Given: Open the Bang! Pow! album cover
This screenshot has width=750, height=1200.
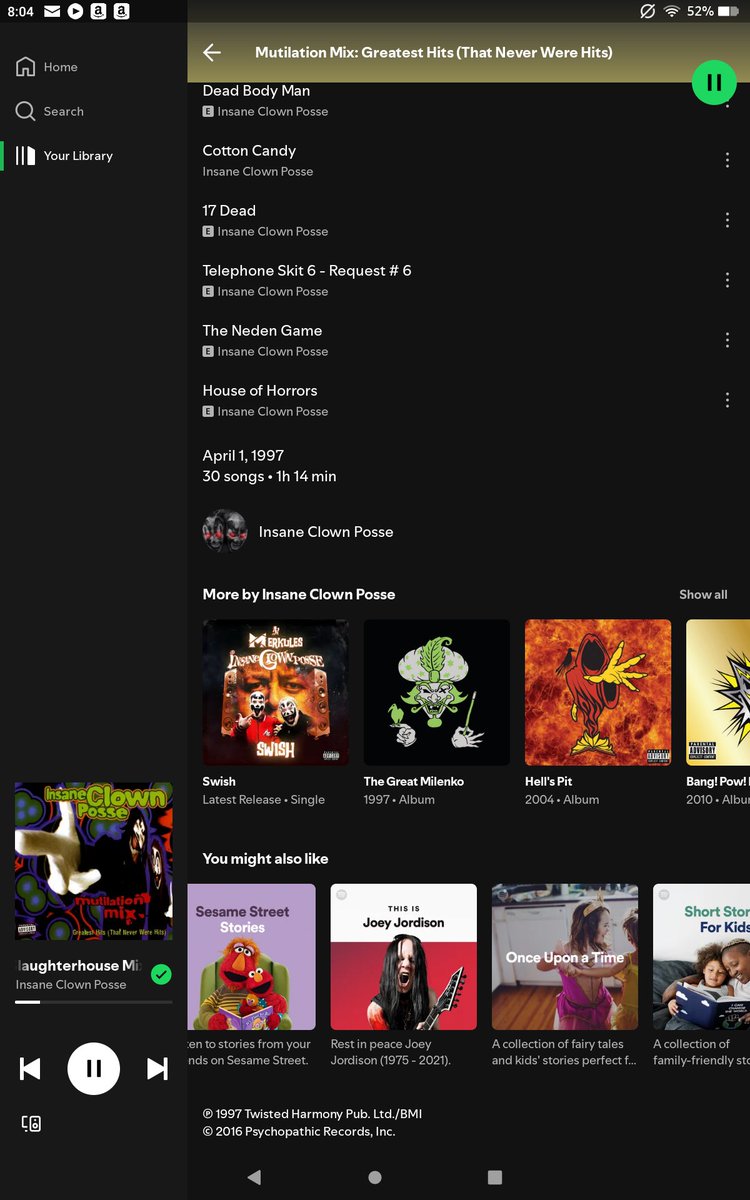Looking at the screenshot, I should [718, 692].
